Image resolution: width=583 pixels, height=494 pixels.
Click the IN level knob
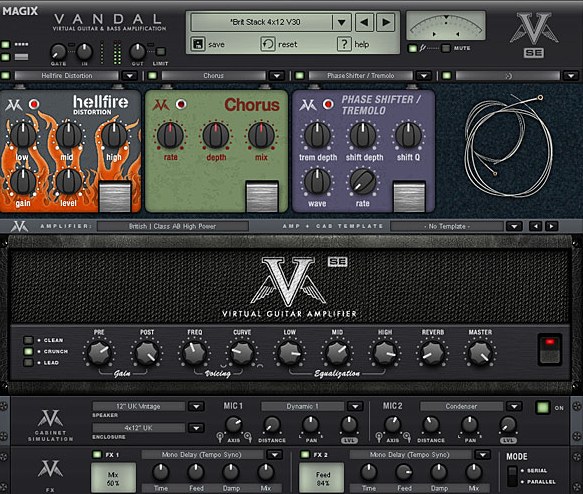click(x=84, y=51)
